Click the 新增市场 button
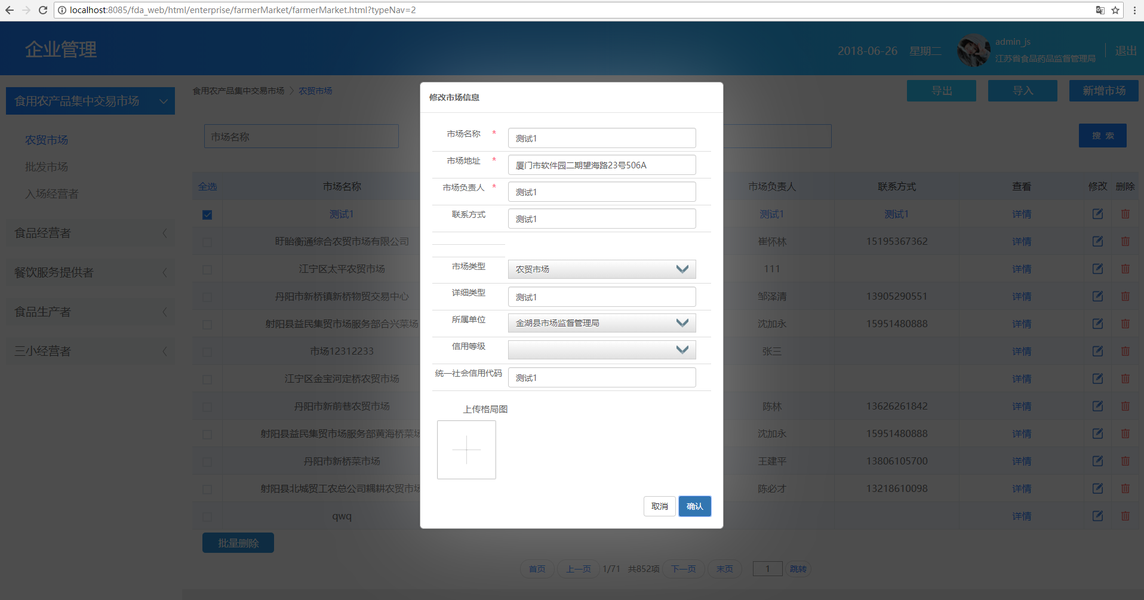Viewport: 1144px width, 600px height. point(1104,91)
